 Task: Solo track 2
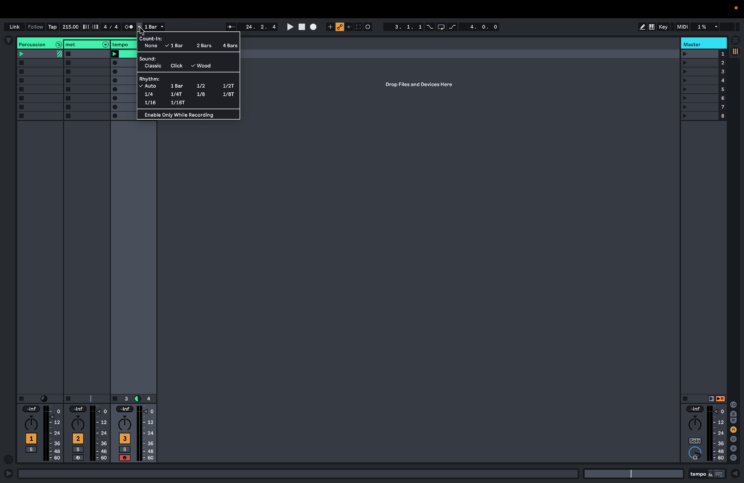point(78,449)
